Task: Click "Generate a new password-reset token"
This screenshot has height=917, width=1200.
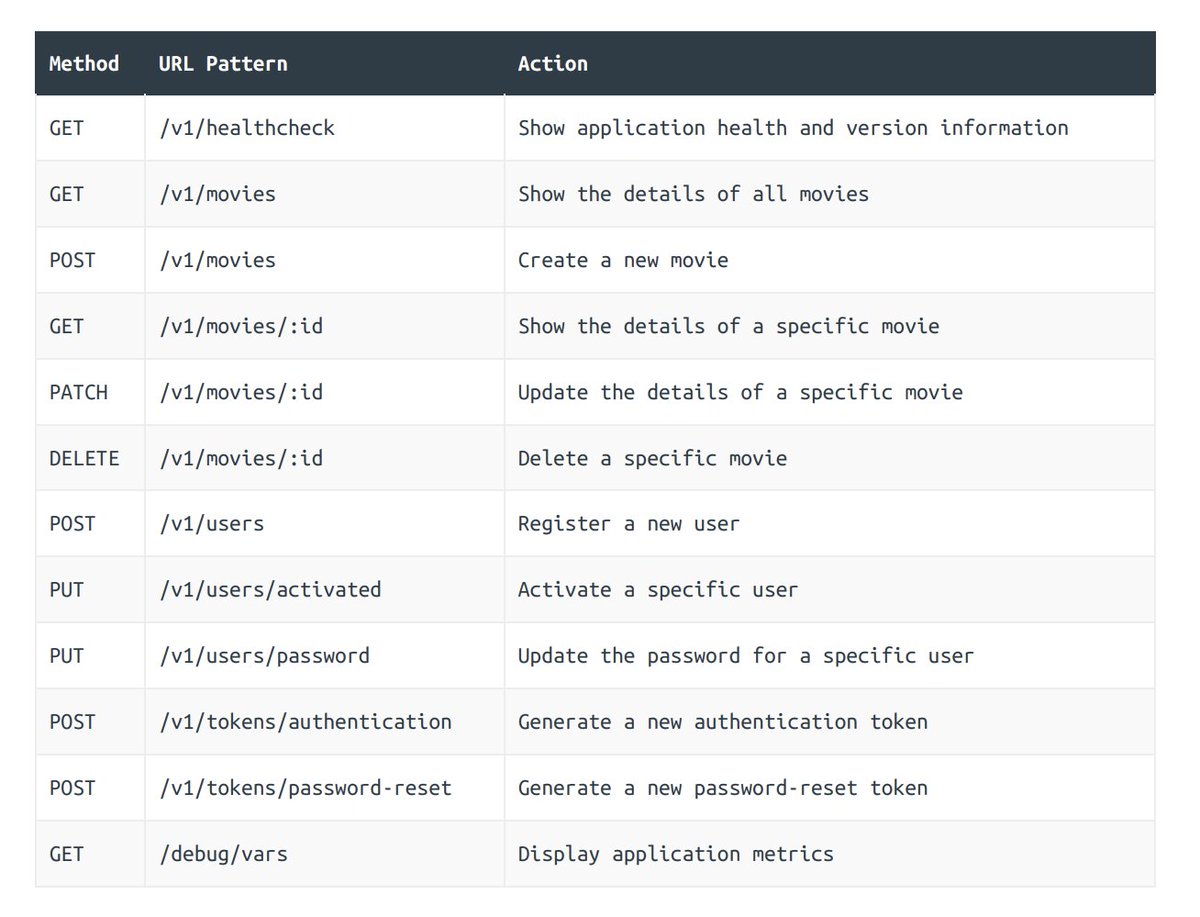Action: [x=723, y=788]
